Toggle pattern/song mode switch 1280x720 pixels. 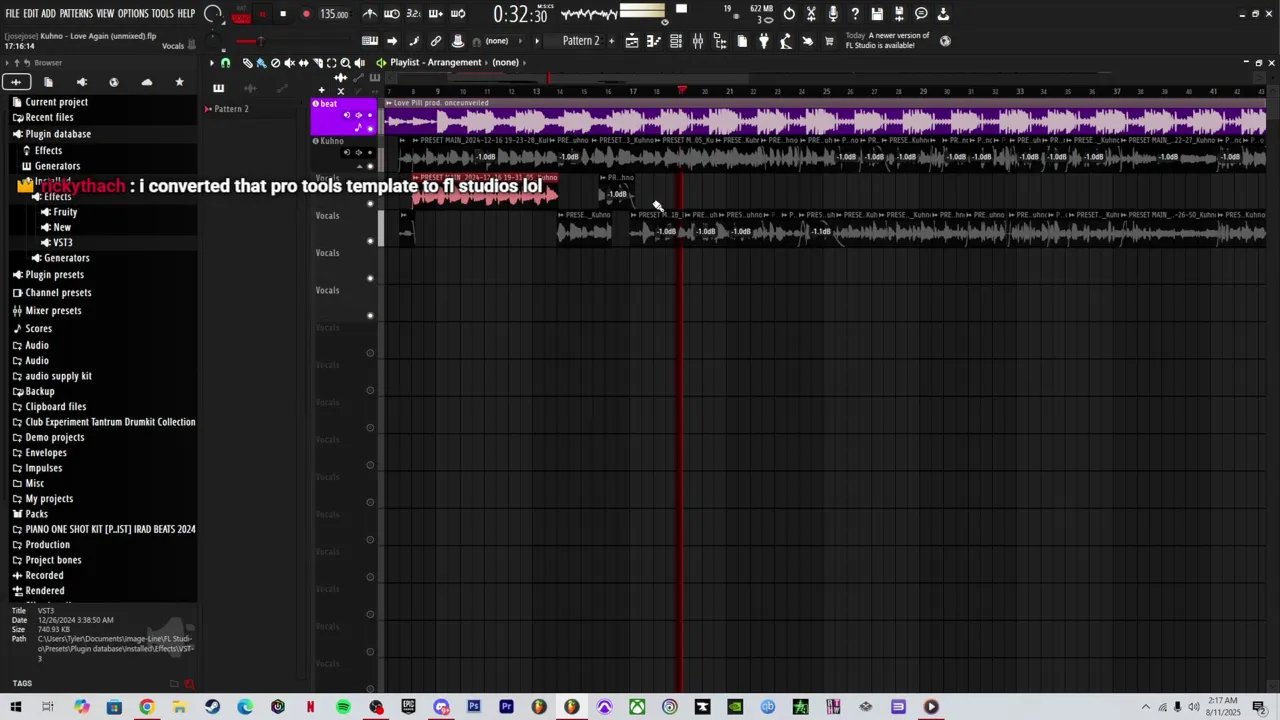click(241, 15)
